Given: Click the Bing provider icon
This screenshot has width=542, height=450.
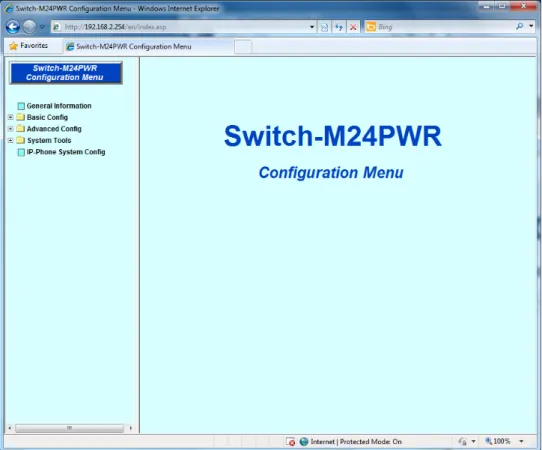Looking at the screenshot, I should click(371, 27).
